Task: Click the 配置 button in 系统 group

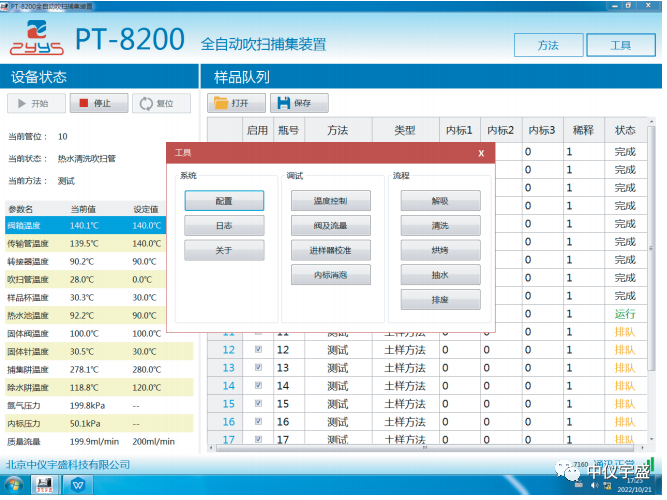Action: [x=224, y=200]
